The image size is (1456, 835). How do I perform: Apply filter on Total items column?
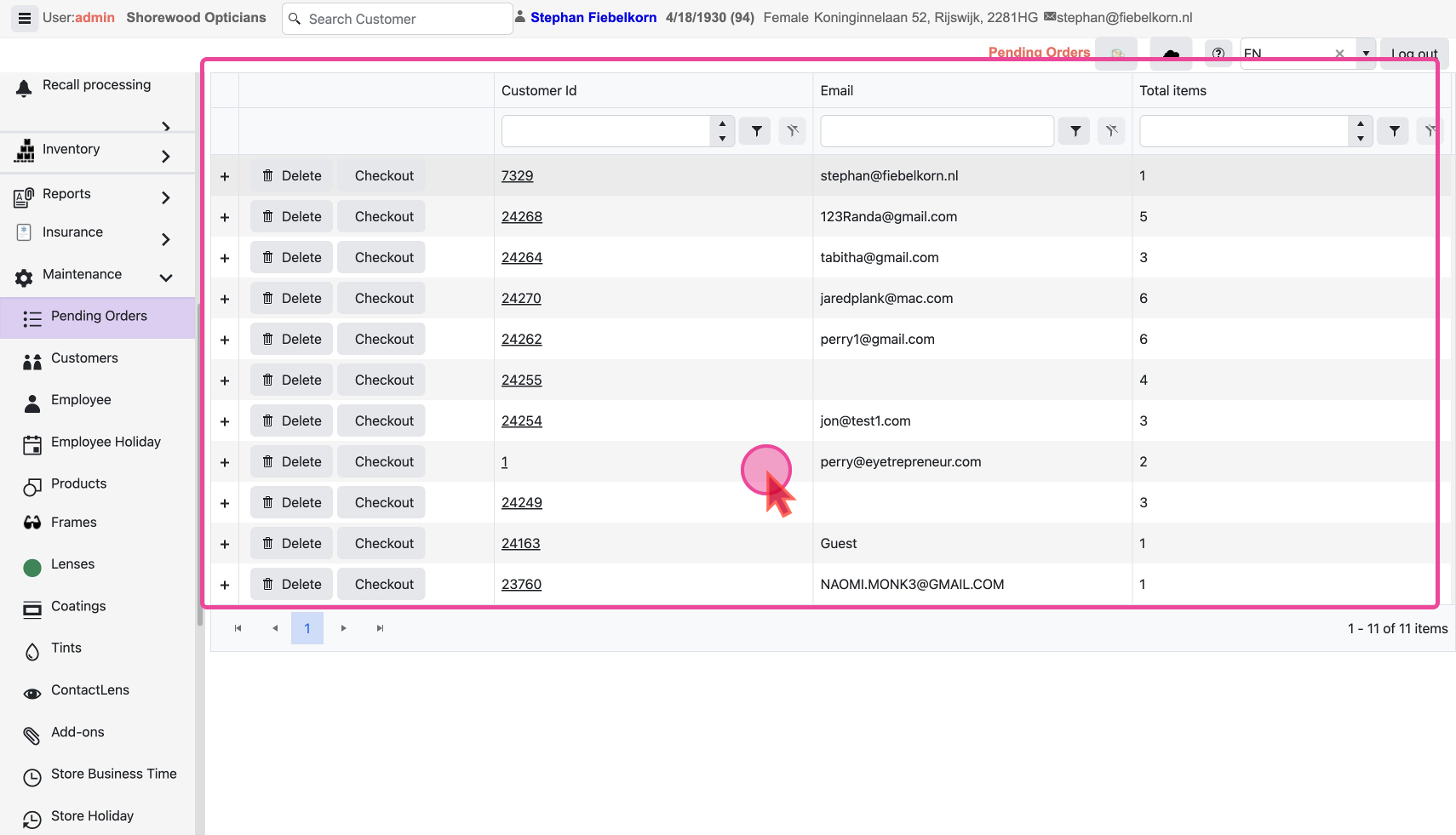pyautogui.click(x=1394, y=131)
